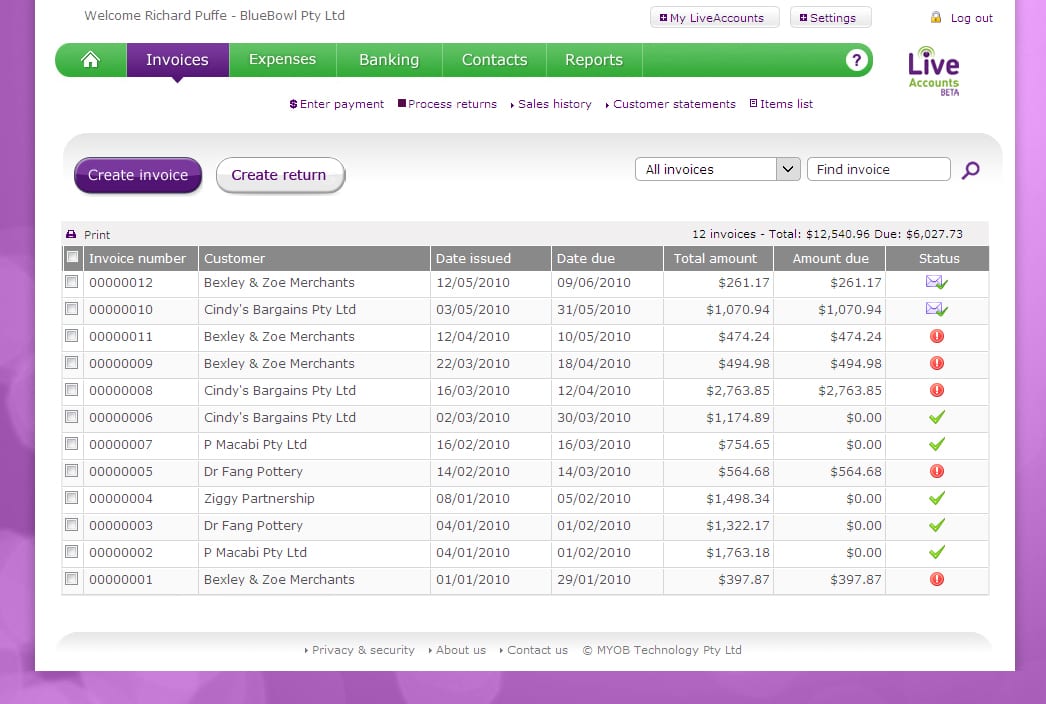Tick checkbox for invoice 00000006

[71, 416]
